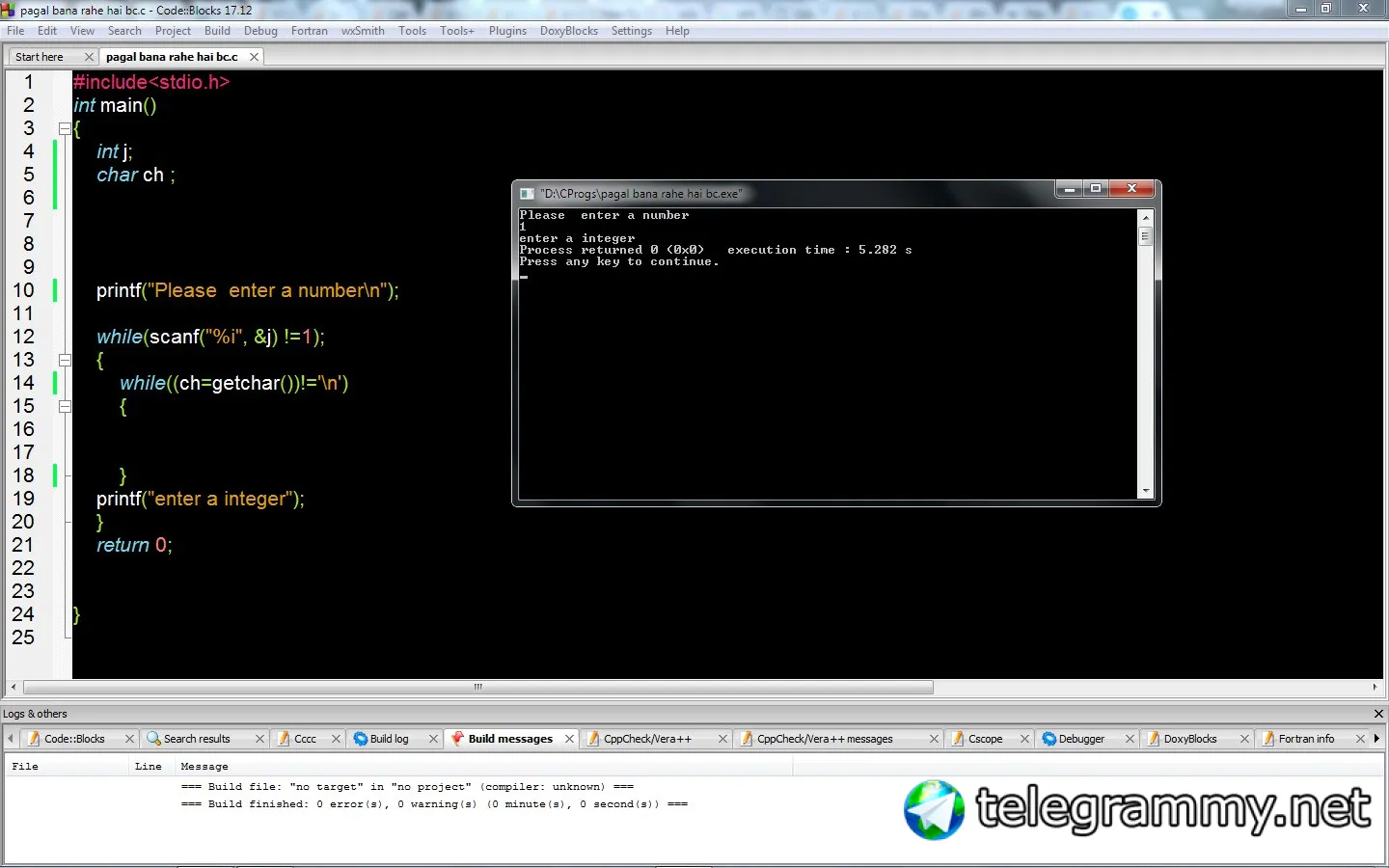1389x868 pixels.
Task: Close the Search results log tab
Action: click(259, 739)
